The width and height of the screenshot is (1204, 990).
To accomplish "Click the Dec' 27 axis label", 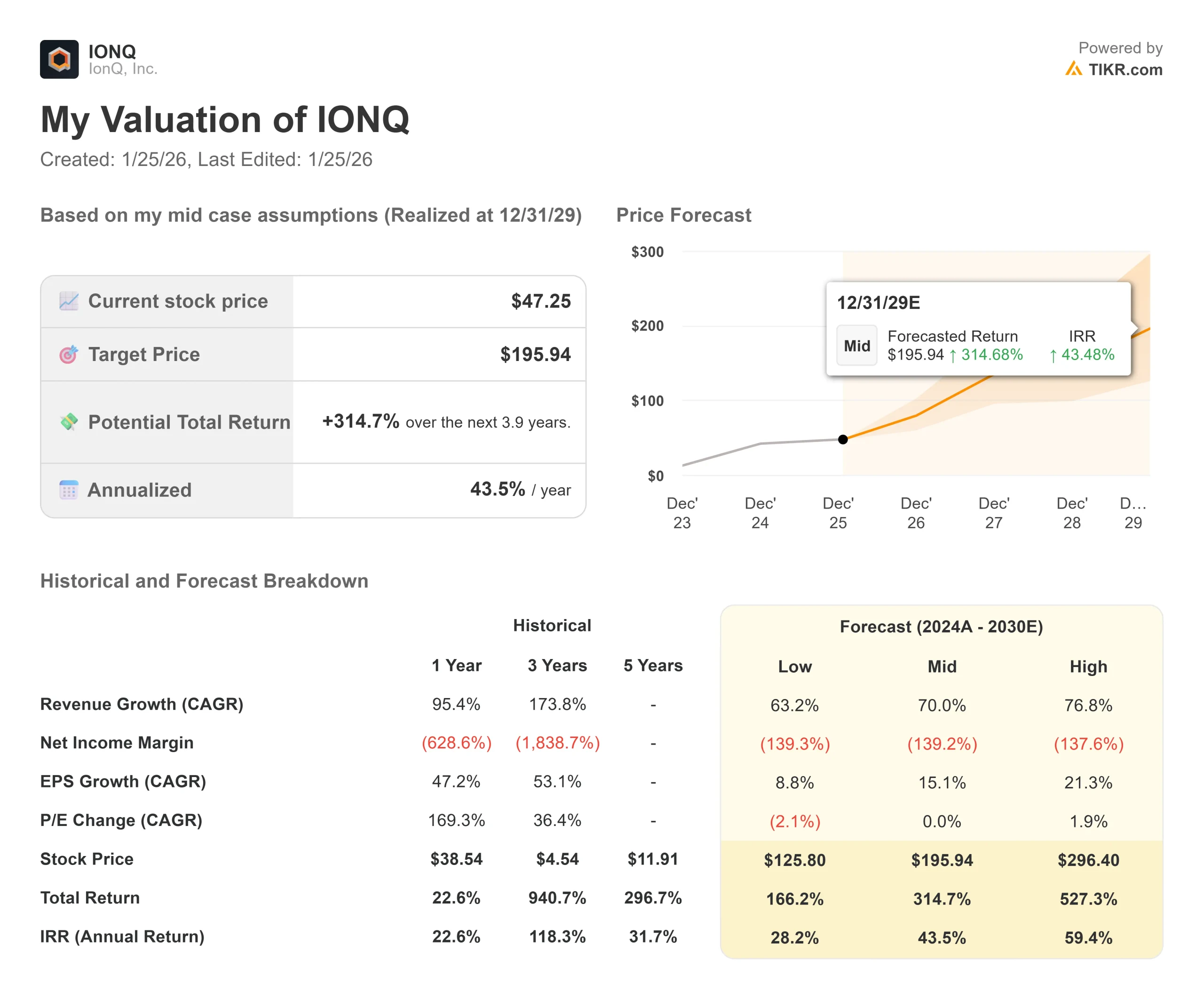I will click(993, 512).
